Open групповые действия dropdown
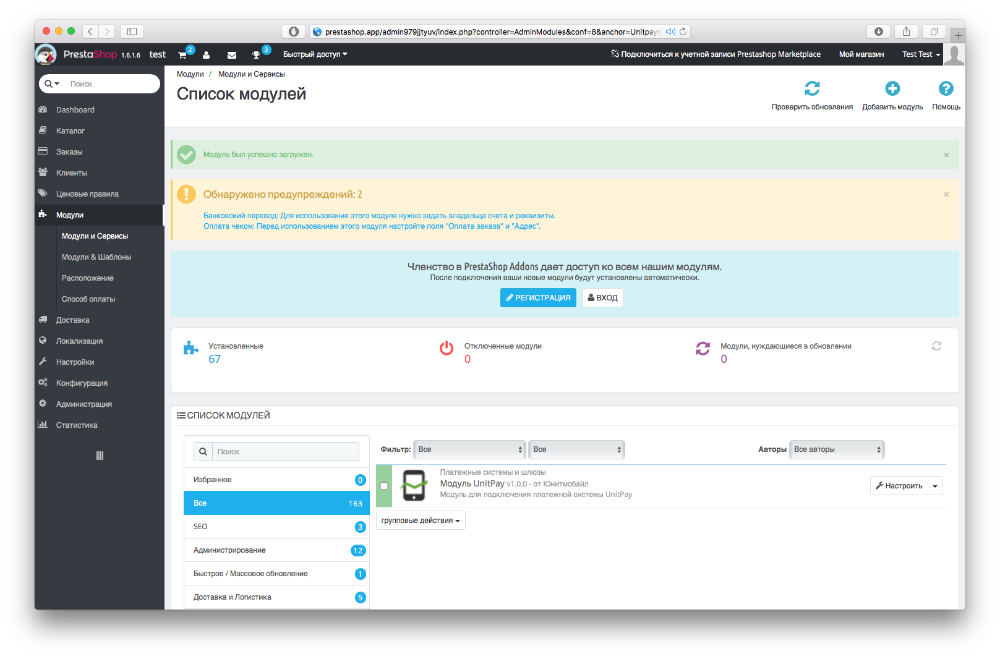Viewport: 1000px width, 659px height. click(421, 520)
